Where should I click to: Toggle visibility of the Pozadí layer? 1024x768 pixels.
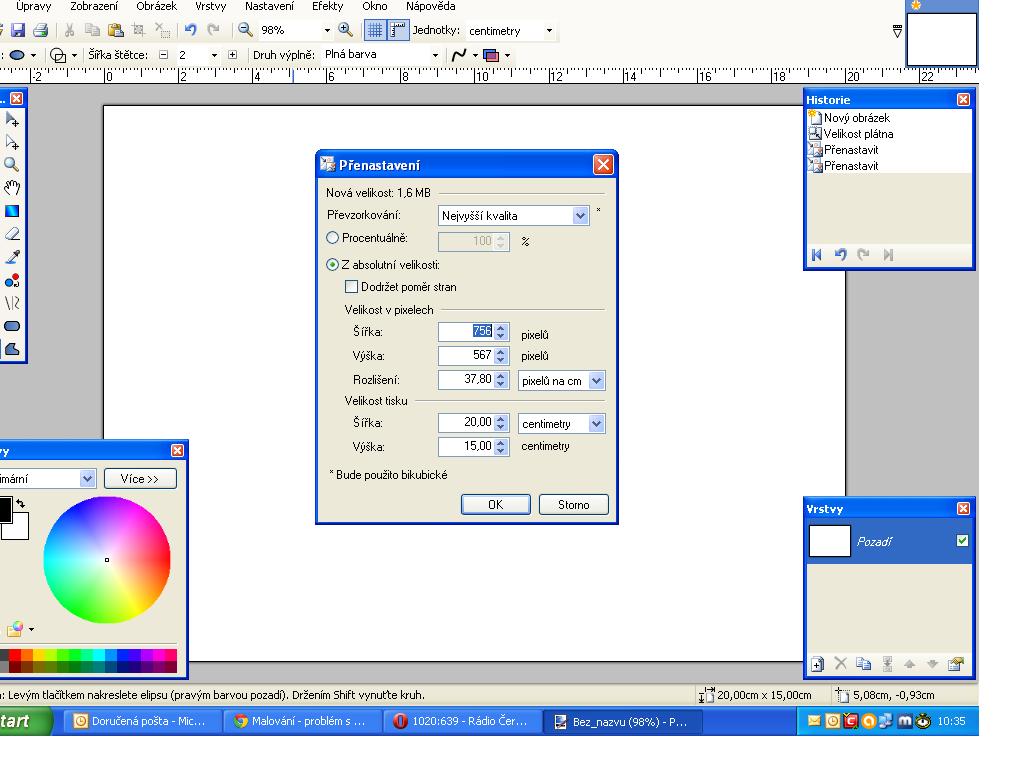[x=962, y=541]
